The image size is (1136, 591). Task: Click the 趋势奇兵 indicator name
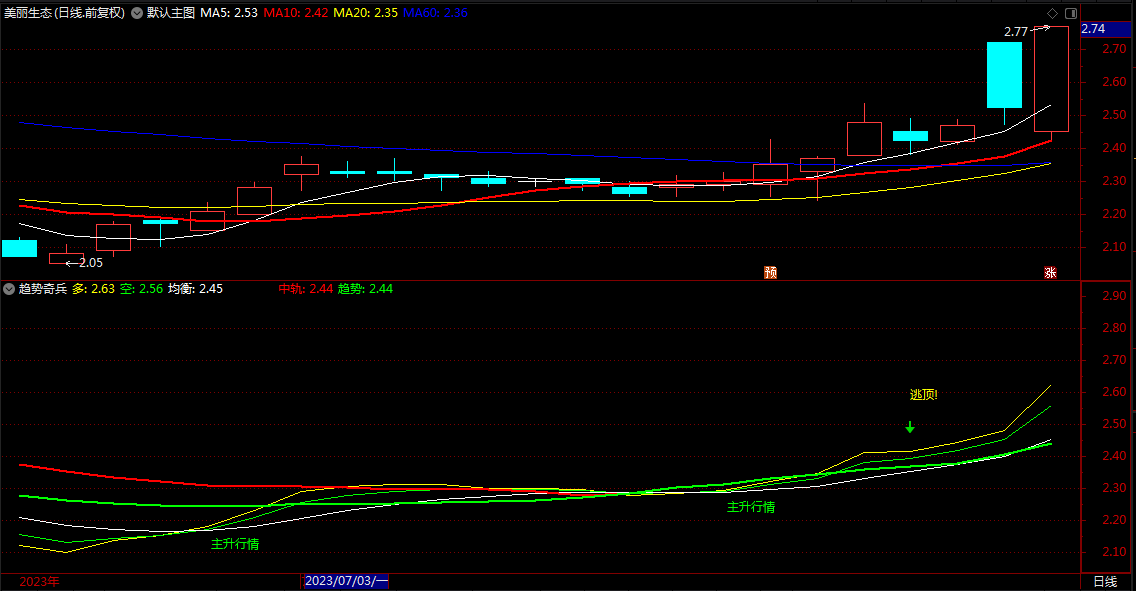pyautogui.click(x=43, y=289)
